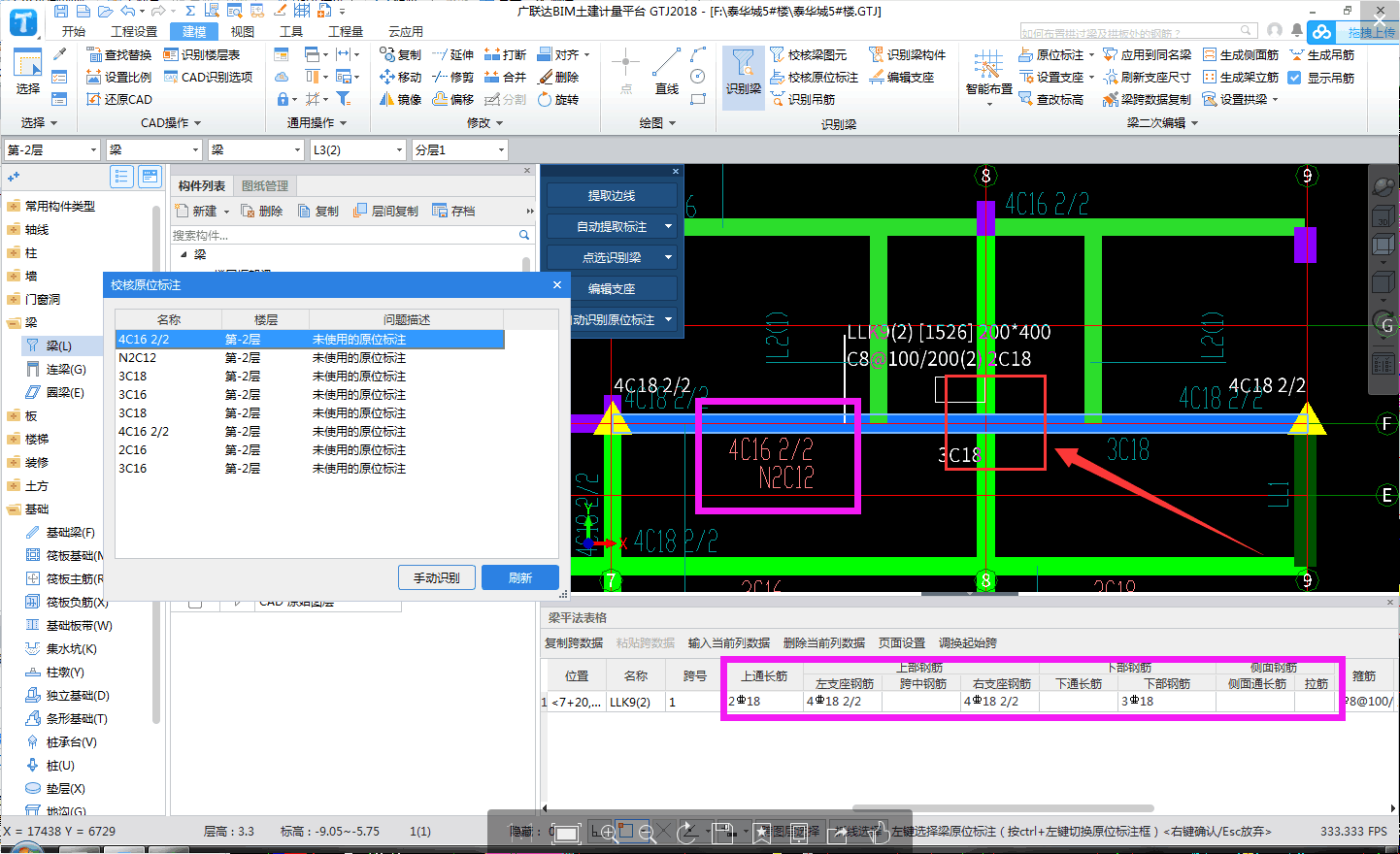This screenshot has width=1400, height=854.
Task: Click the 删除 delete tool in ribbon
Action: coord(558,77)
